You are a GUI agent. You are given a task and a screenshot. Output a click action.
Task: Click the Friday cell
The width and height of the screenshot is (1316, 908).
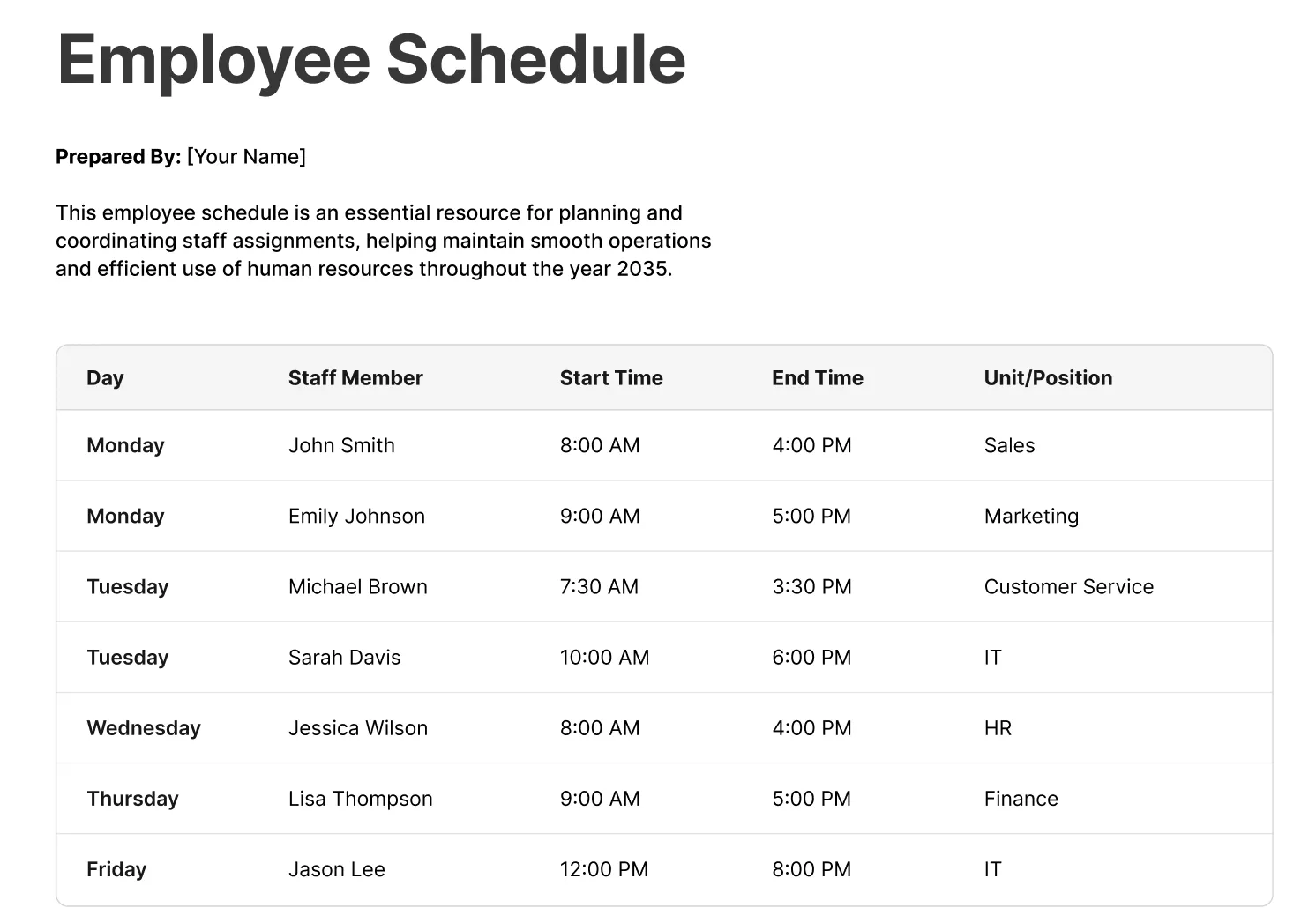(x=116, y=869)
